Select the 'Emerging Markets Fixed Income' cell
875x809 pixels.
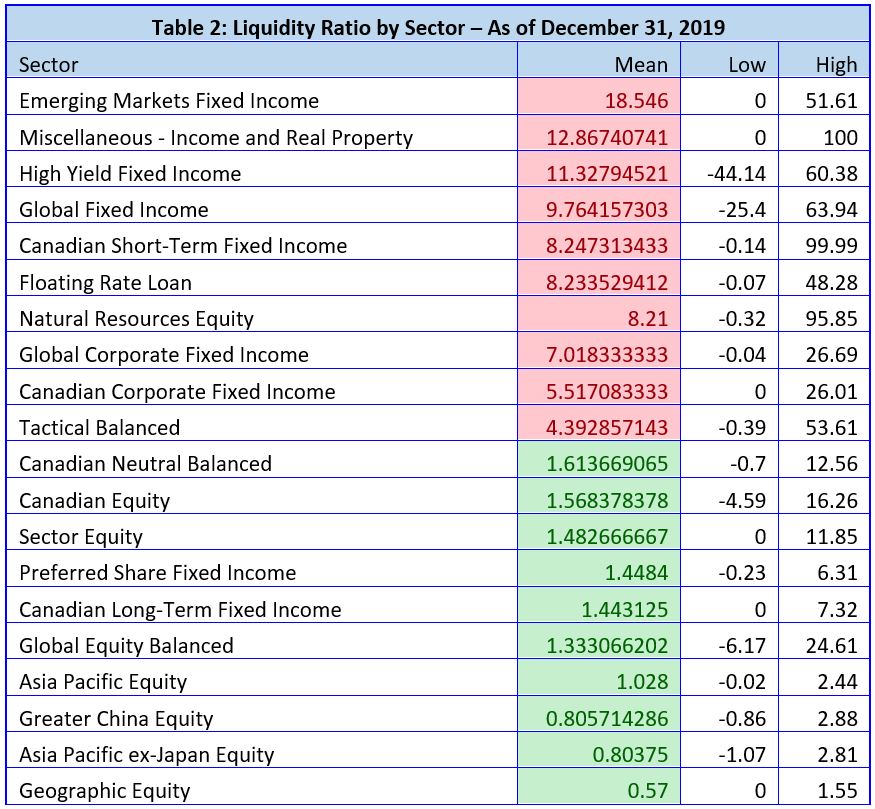[x=169, y=101]
